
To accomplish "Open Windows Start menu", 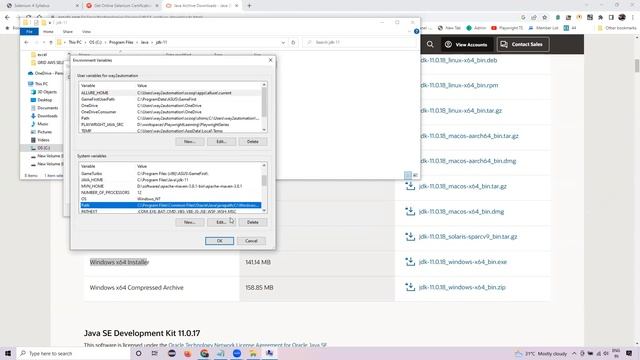I will (8, 353).
